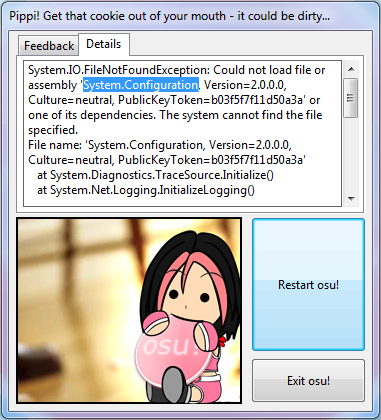Click the line 'at System.Diagnostics.TraceSource.Initialize()'
This screenshot has height=420, width=381.
coord(155,175)
